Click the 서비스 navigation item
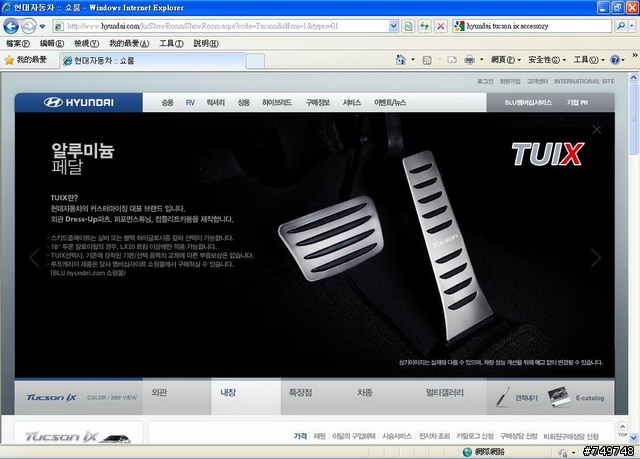Image resolution: width=640 pixels, height=459 pixels. coord(352,103)
